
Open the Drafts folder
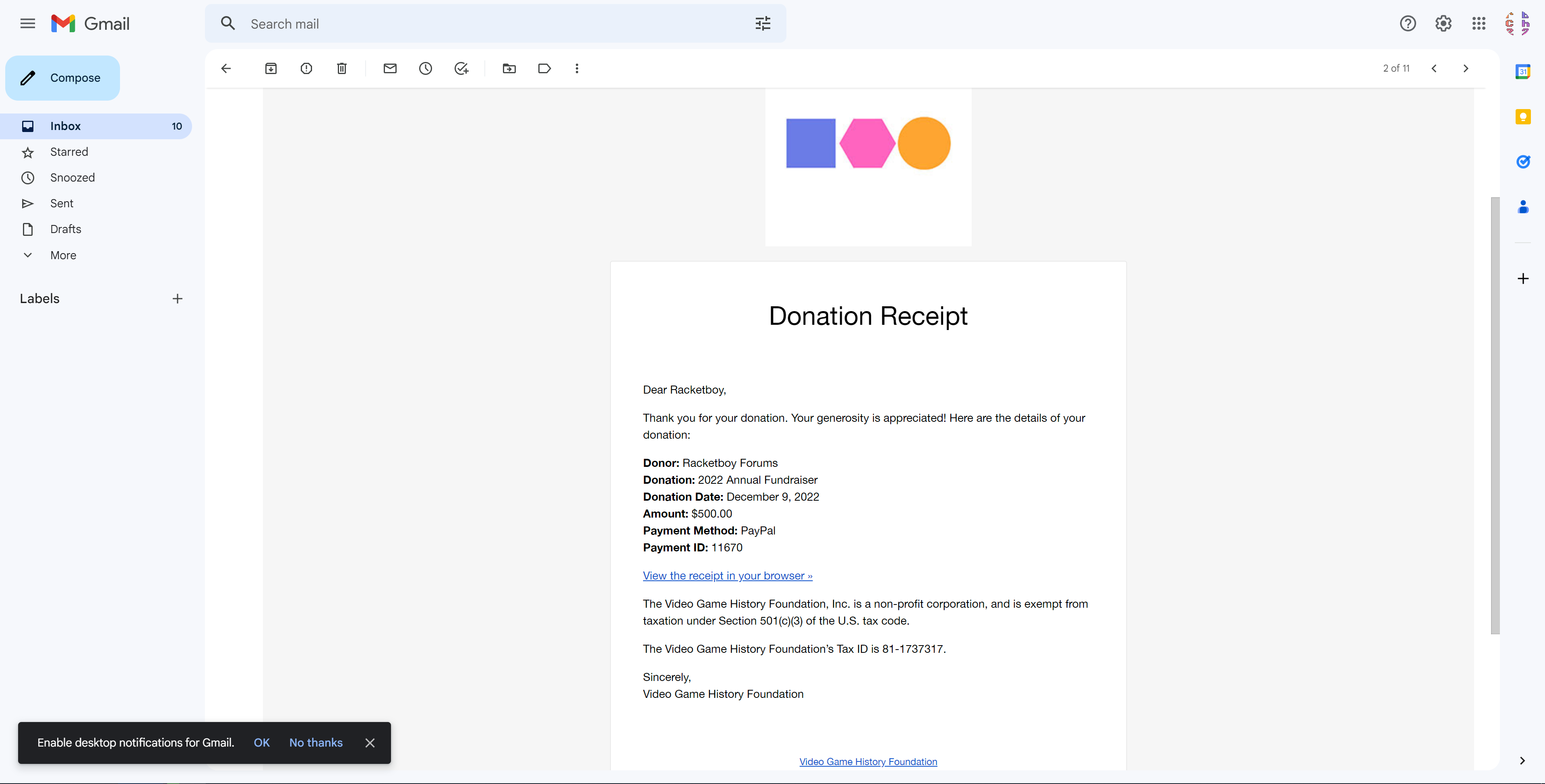pos(96,229)
